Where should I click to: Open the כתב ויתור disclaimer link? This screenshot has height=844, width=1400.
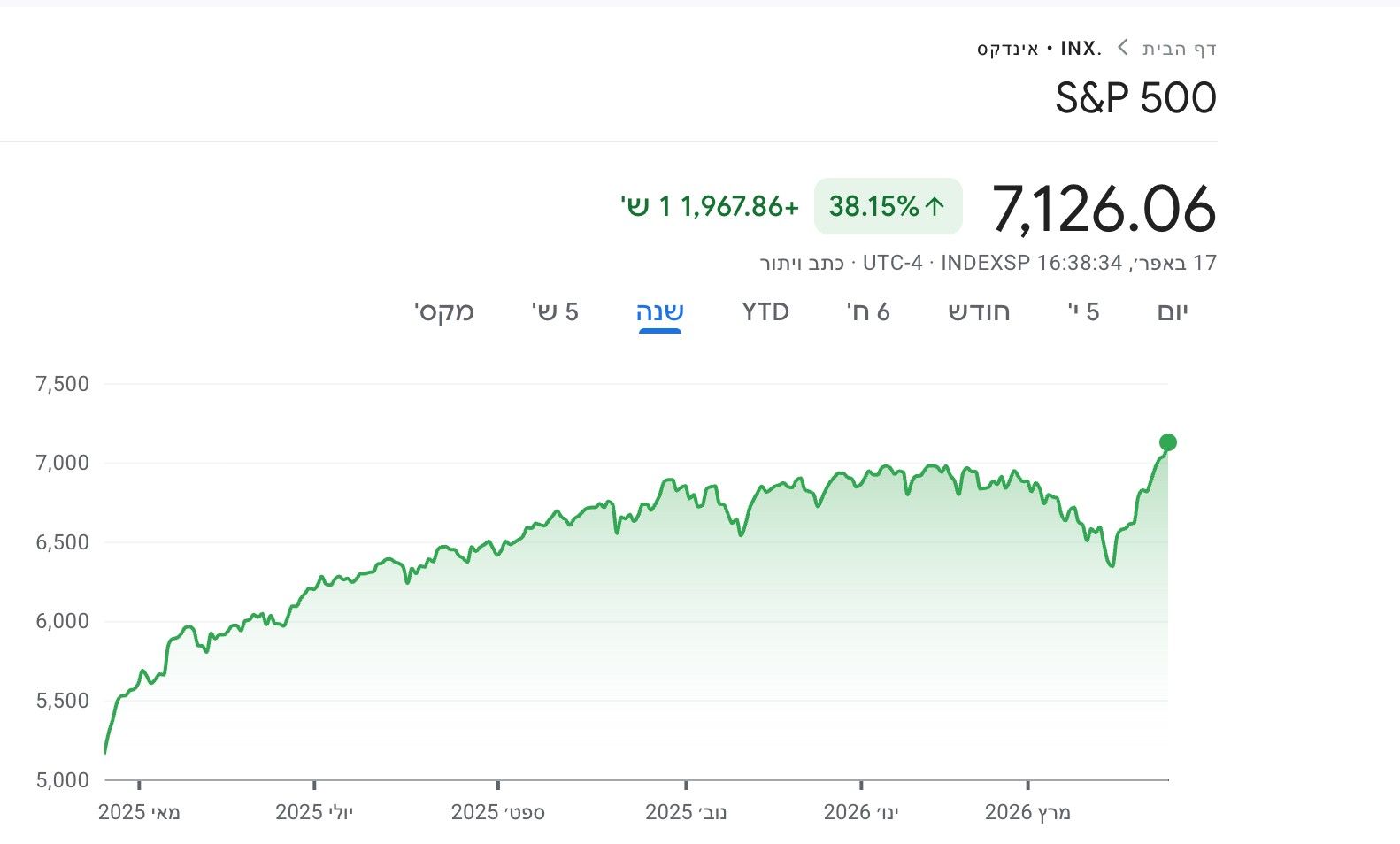(x=802, y=263)
